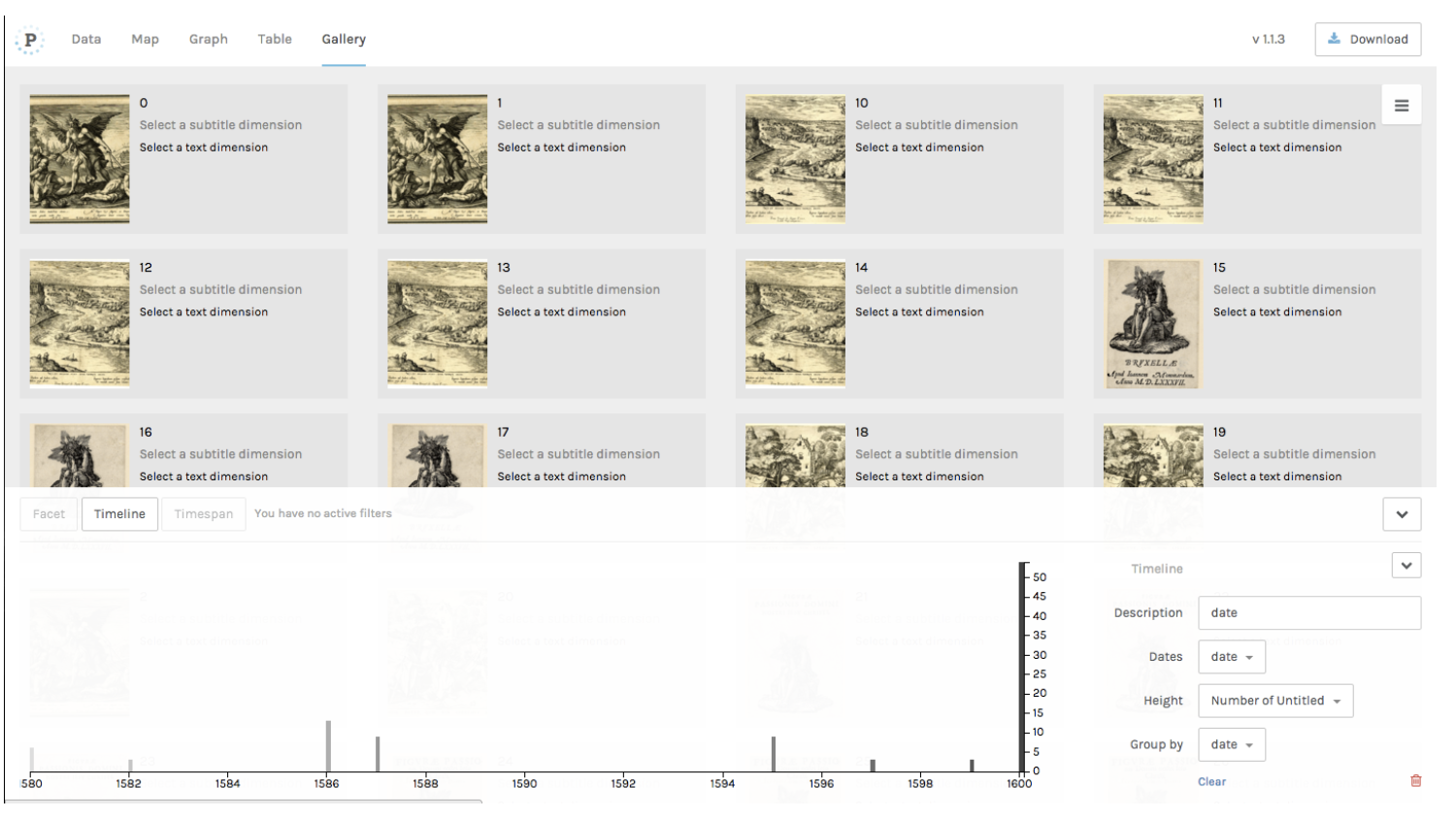The image size is (1456, 819).
Task: Toggle the Facet filter button
Action: click(49, 514)
